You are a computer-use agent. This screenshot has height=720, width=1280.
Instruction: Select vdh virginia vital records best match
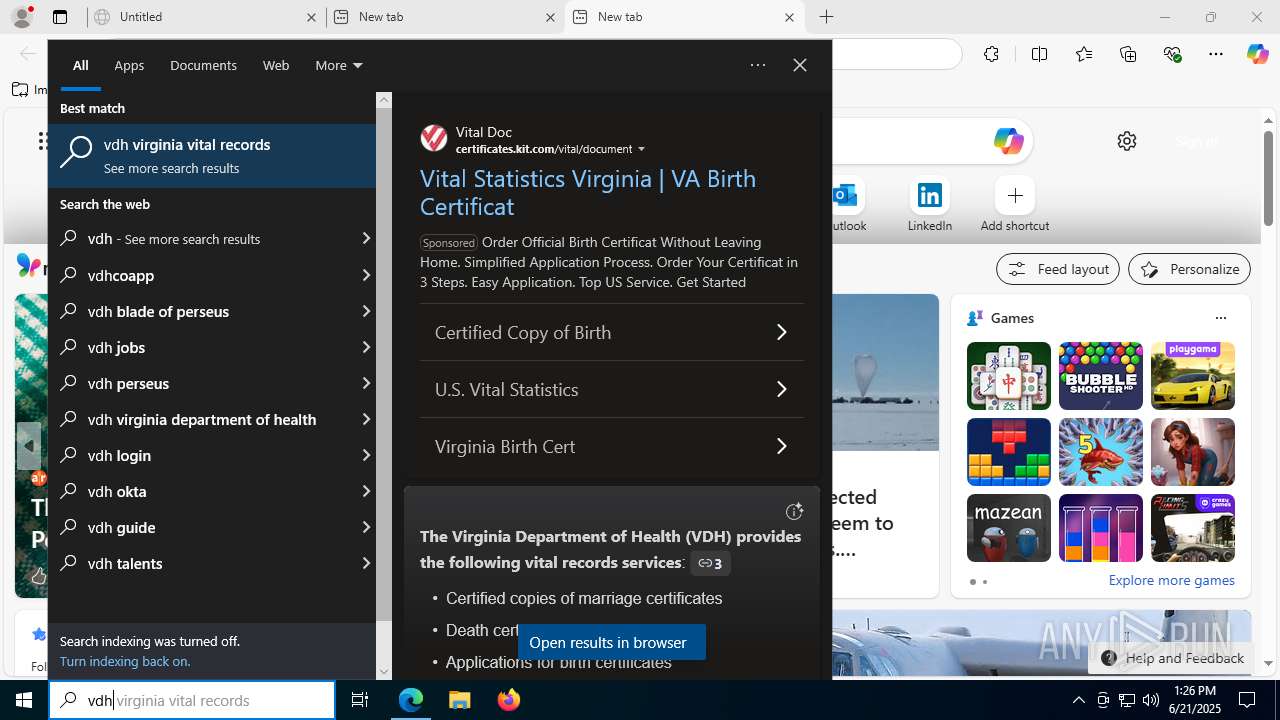(212, 156)
